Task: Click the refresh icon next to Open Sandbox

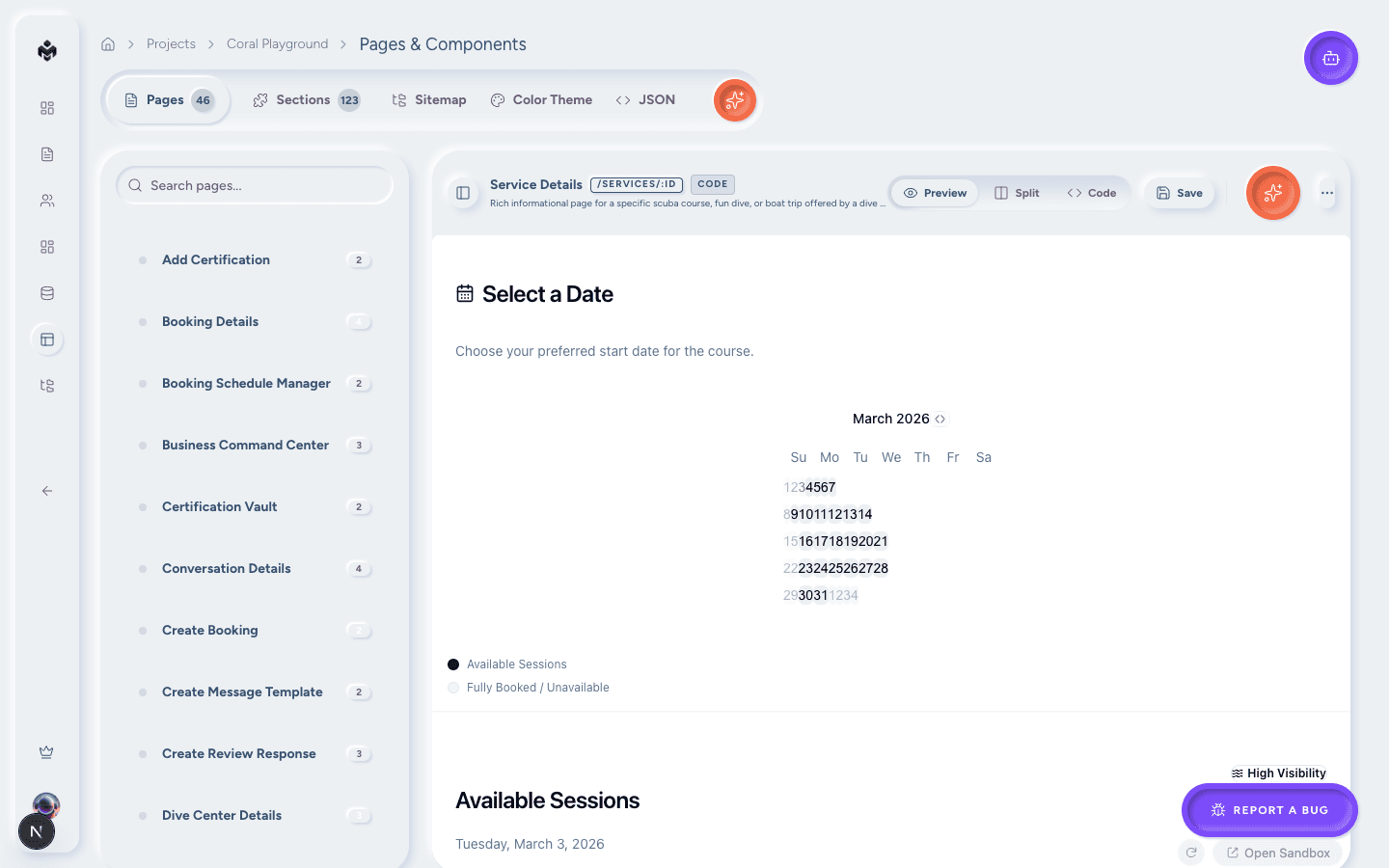Action: point(1191,853)
